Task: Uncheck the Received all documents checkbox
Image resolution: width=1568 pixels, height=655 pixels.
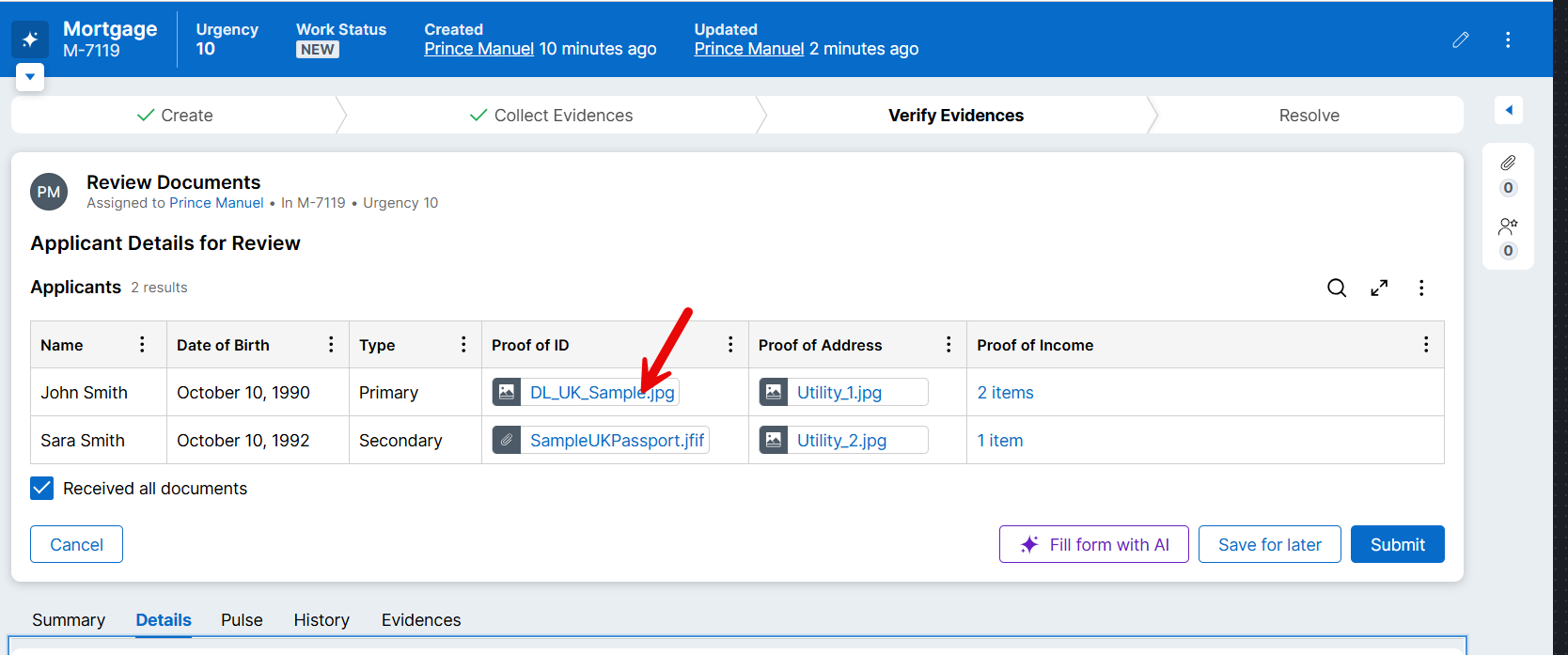Action: (x=42, y=489)
